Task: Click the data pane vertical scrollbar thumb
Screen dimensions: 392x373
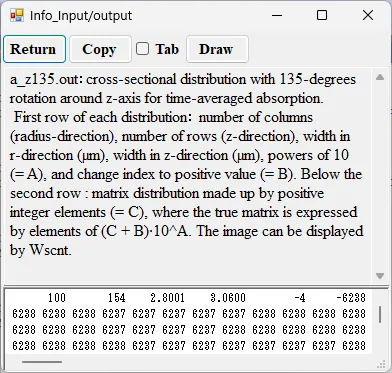Action: click(x=380, y=314)
